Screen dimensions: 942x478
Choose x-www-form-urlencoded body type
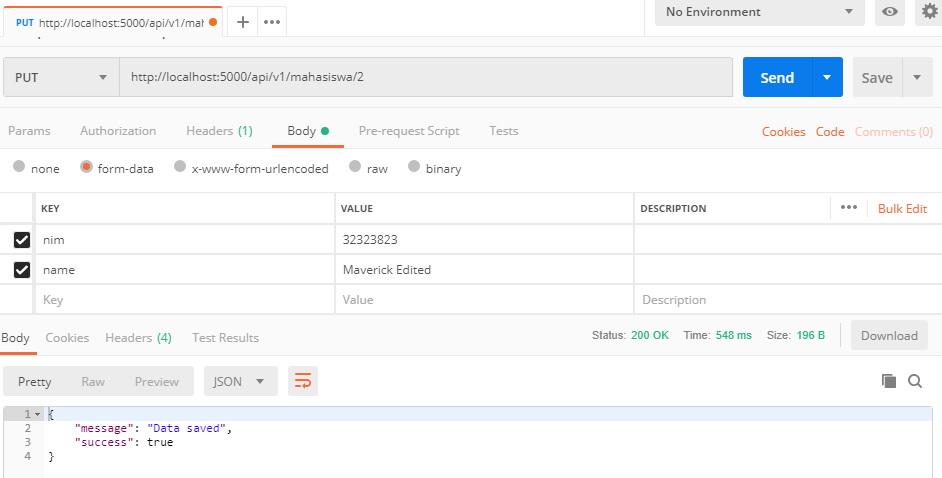(180, 166)
